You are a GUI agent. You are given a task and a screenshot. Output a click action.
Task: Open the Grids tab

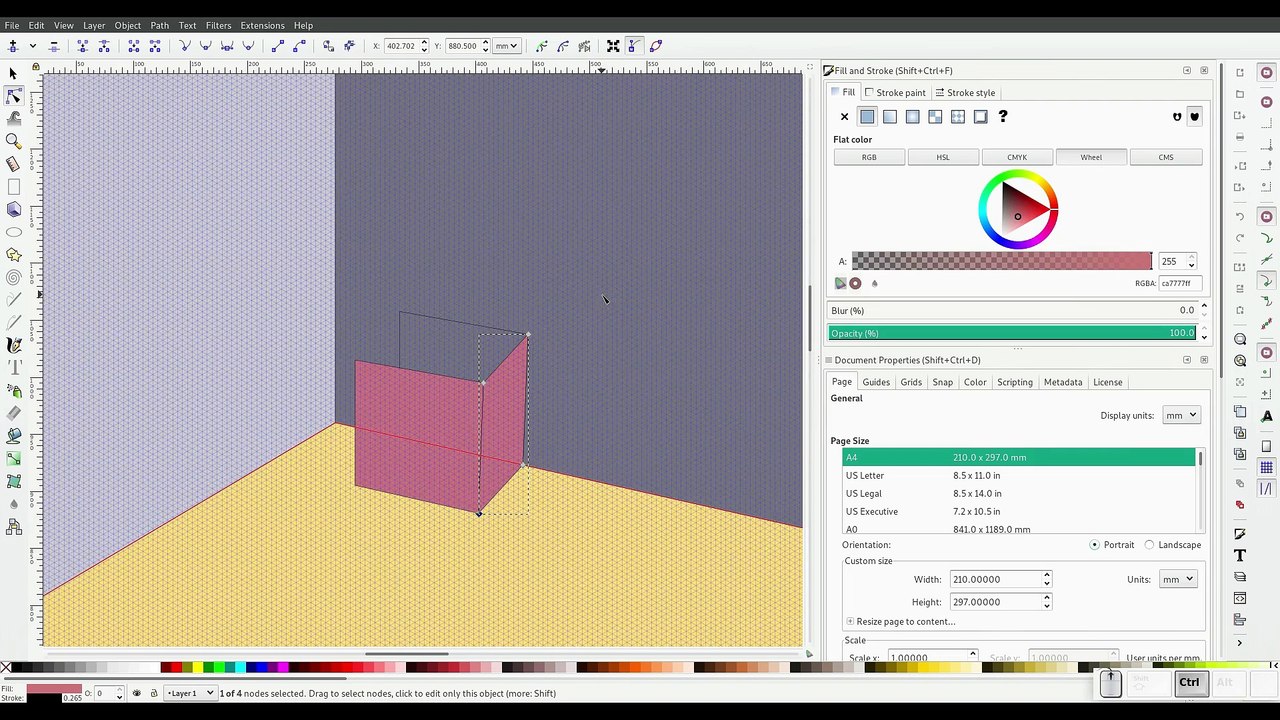911,382
